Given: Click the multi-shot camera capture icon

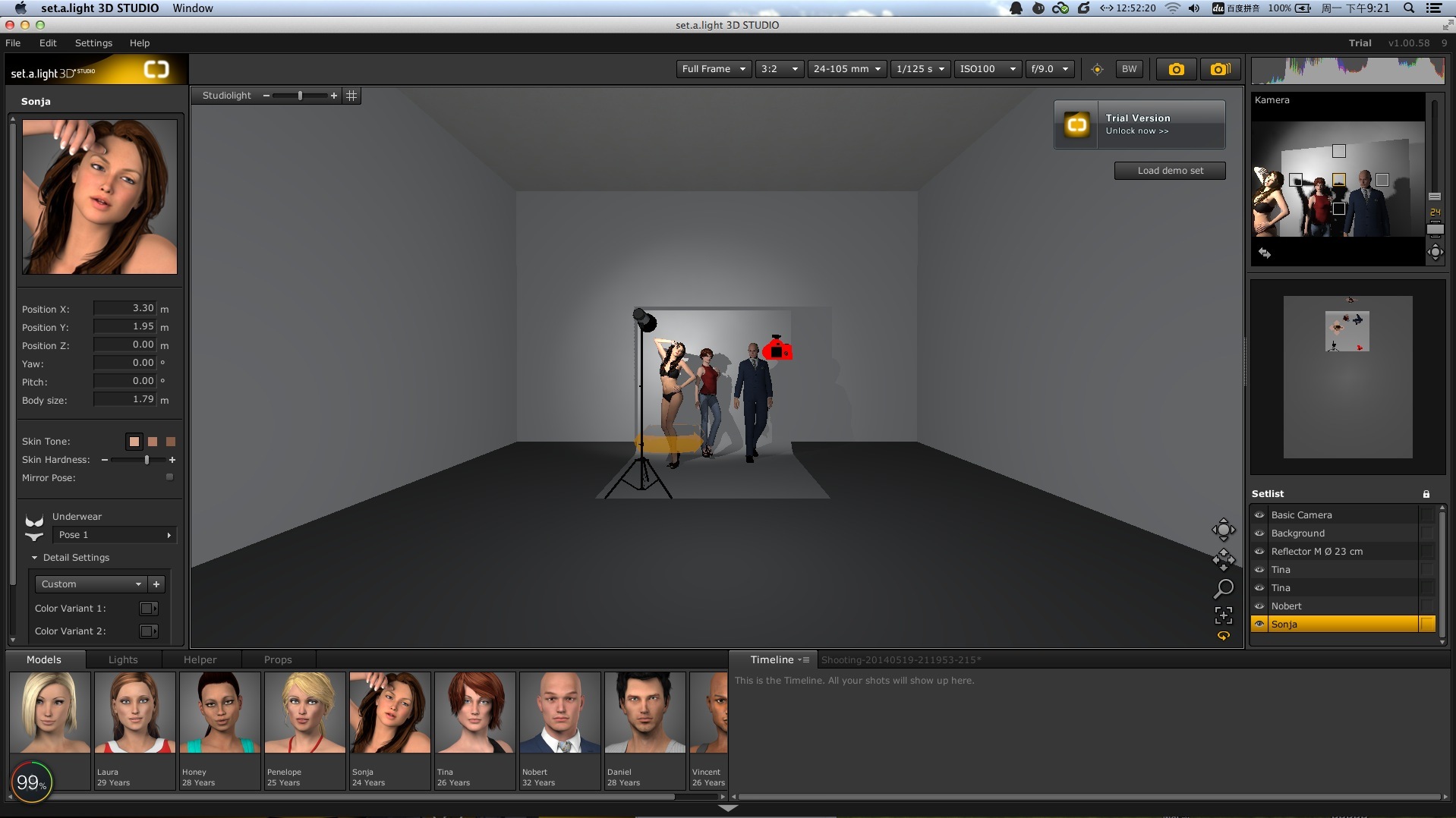Looking at the screenshot, I should [x=1220, y=69].
